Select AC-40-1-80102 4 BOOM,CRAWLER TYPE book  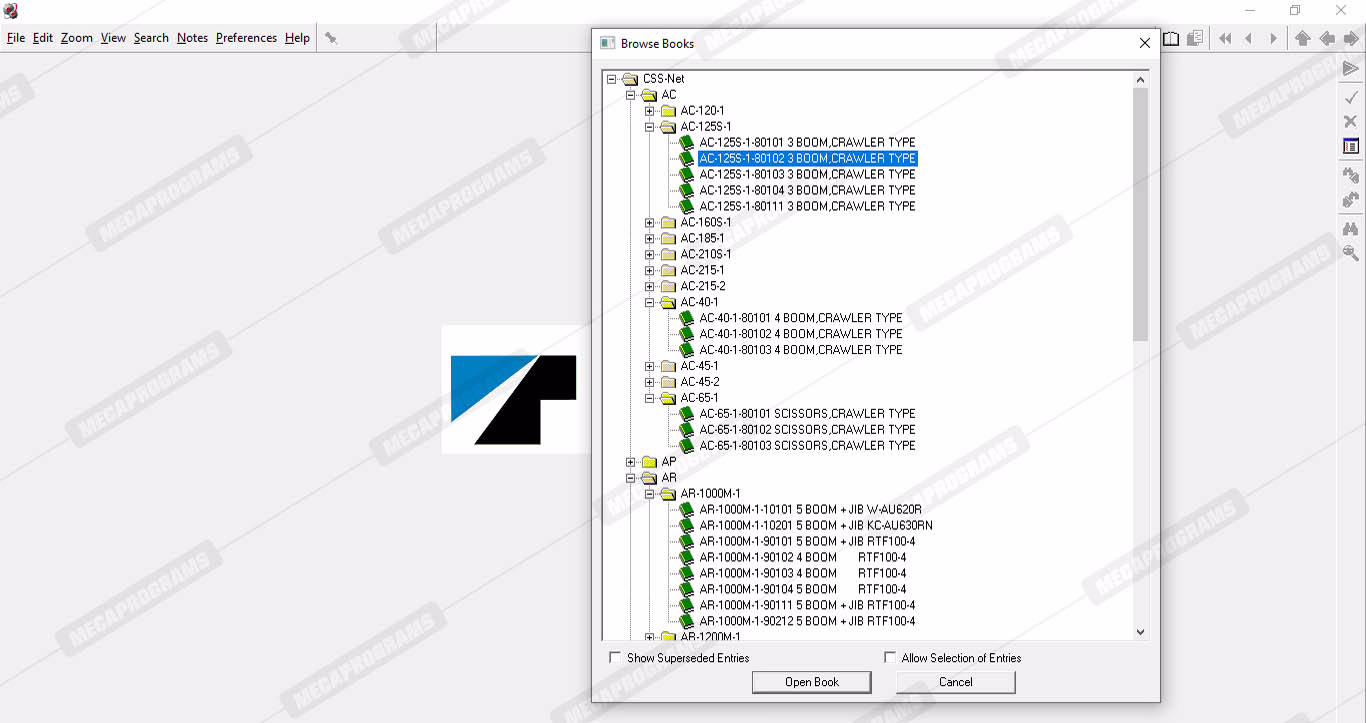(800, 334)
